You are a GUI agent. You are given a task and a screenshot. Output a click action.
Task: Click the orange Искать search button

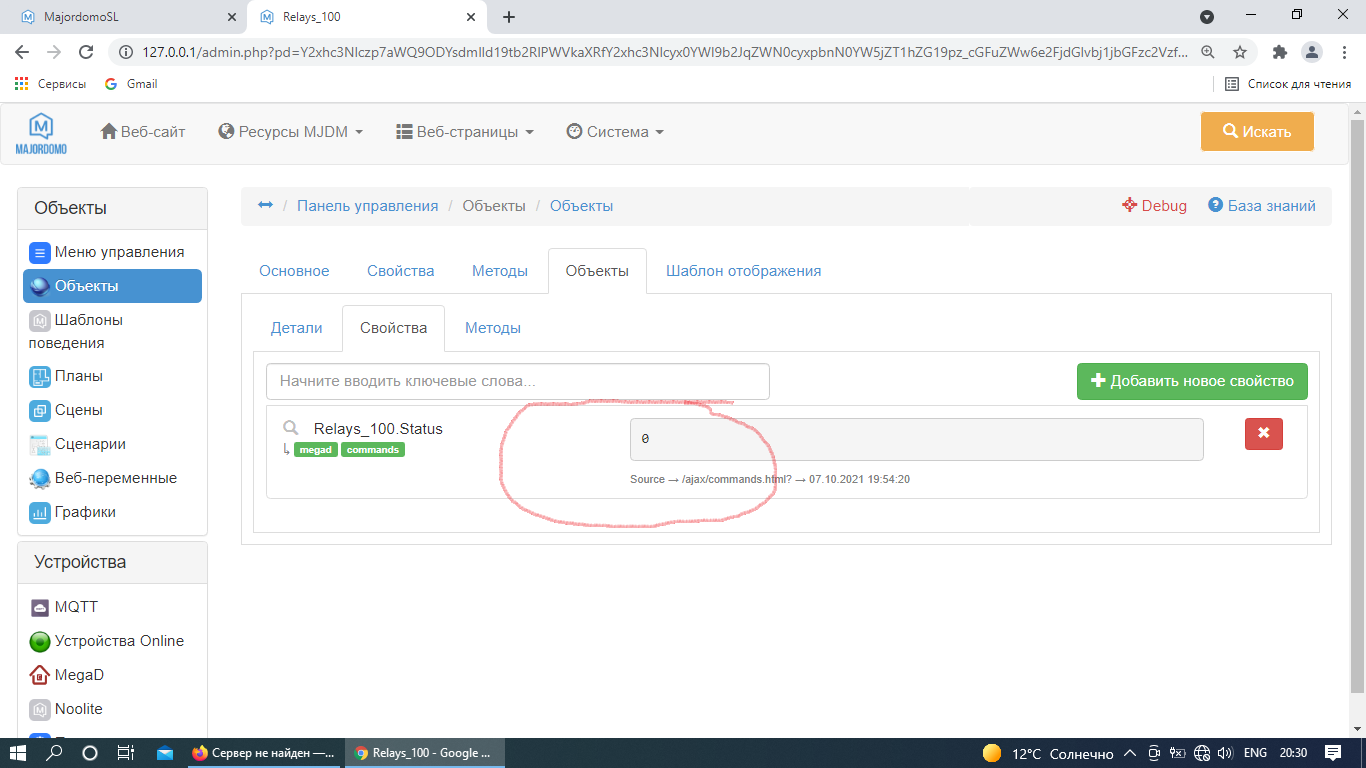[x=1257, y=131]
